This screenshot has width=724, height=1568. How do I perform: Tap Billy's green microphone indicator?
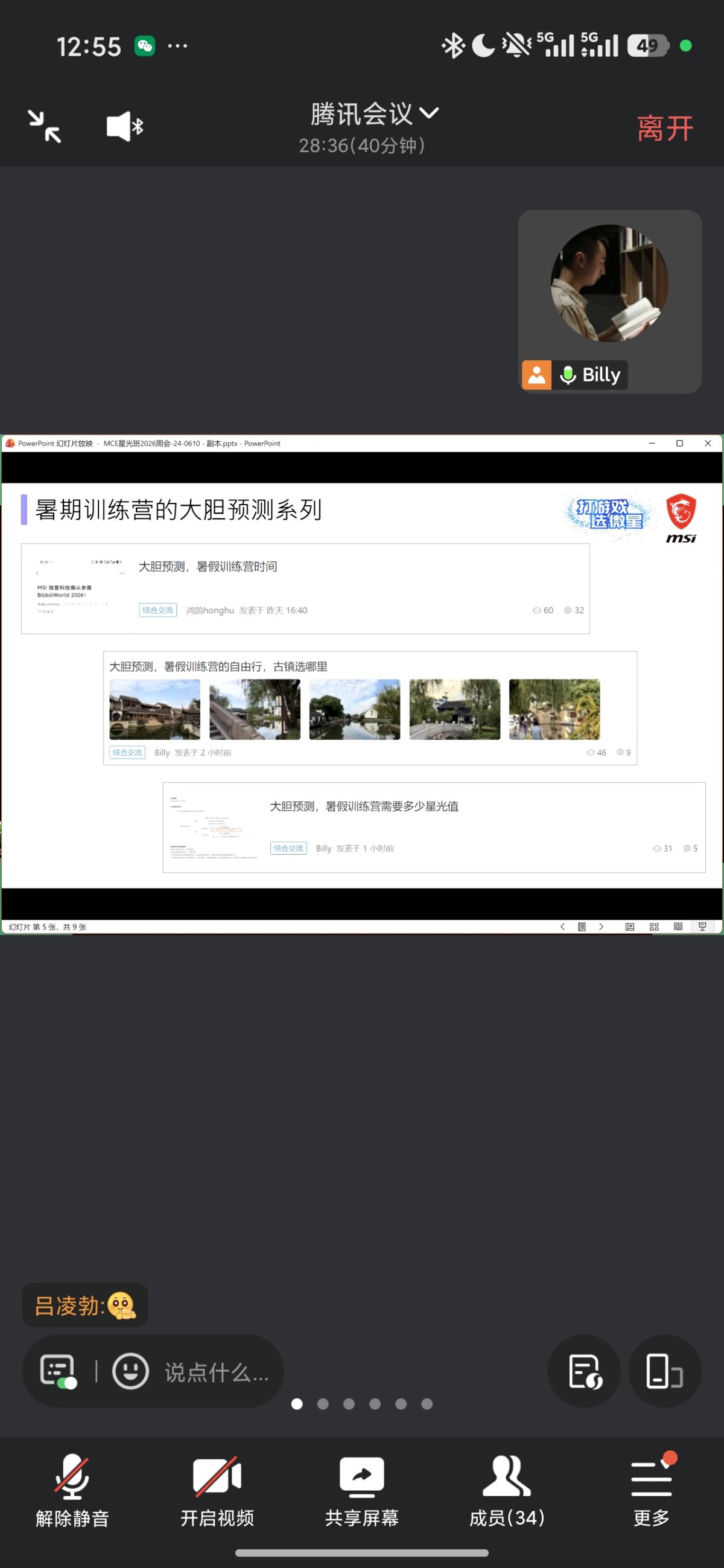(568, 375)
